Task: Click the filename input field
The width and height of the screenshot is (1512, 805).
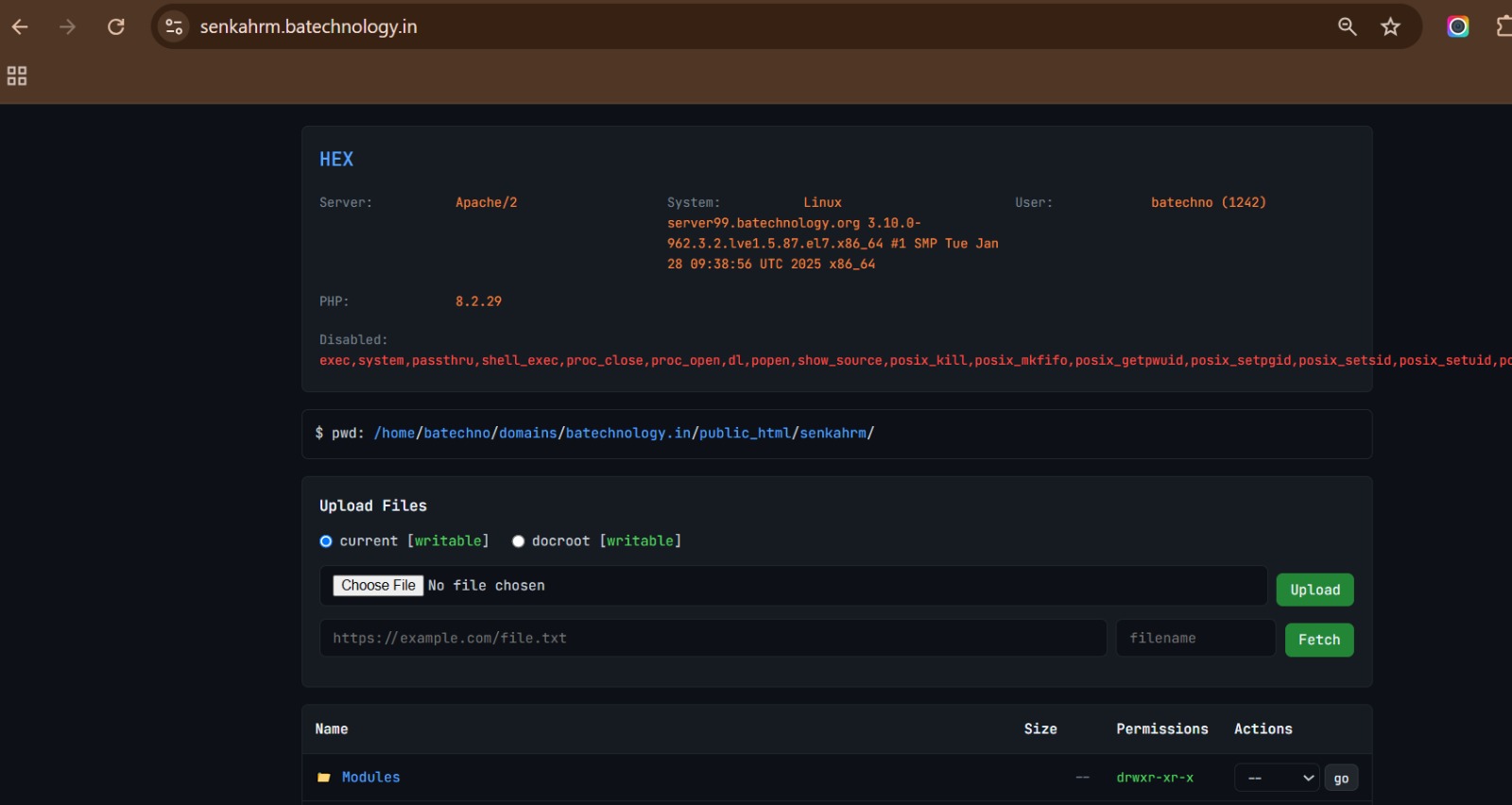Action: point(1195,639)
